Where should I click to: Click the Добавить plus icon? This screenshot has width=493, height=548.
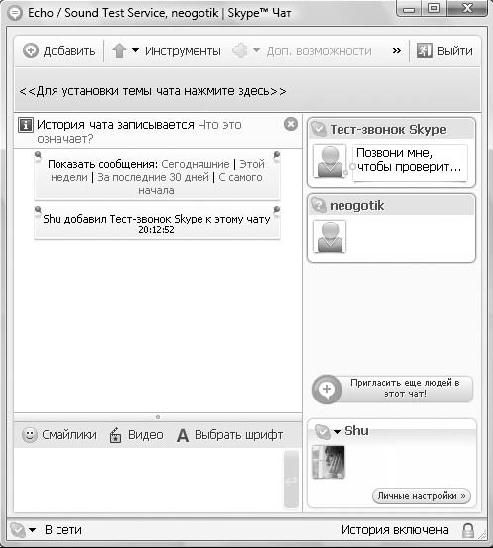coord(31,51)
